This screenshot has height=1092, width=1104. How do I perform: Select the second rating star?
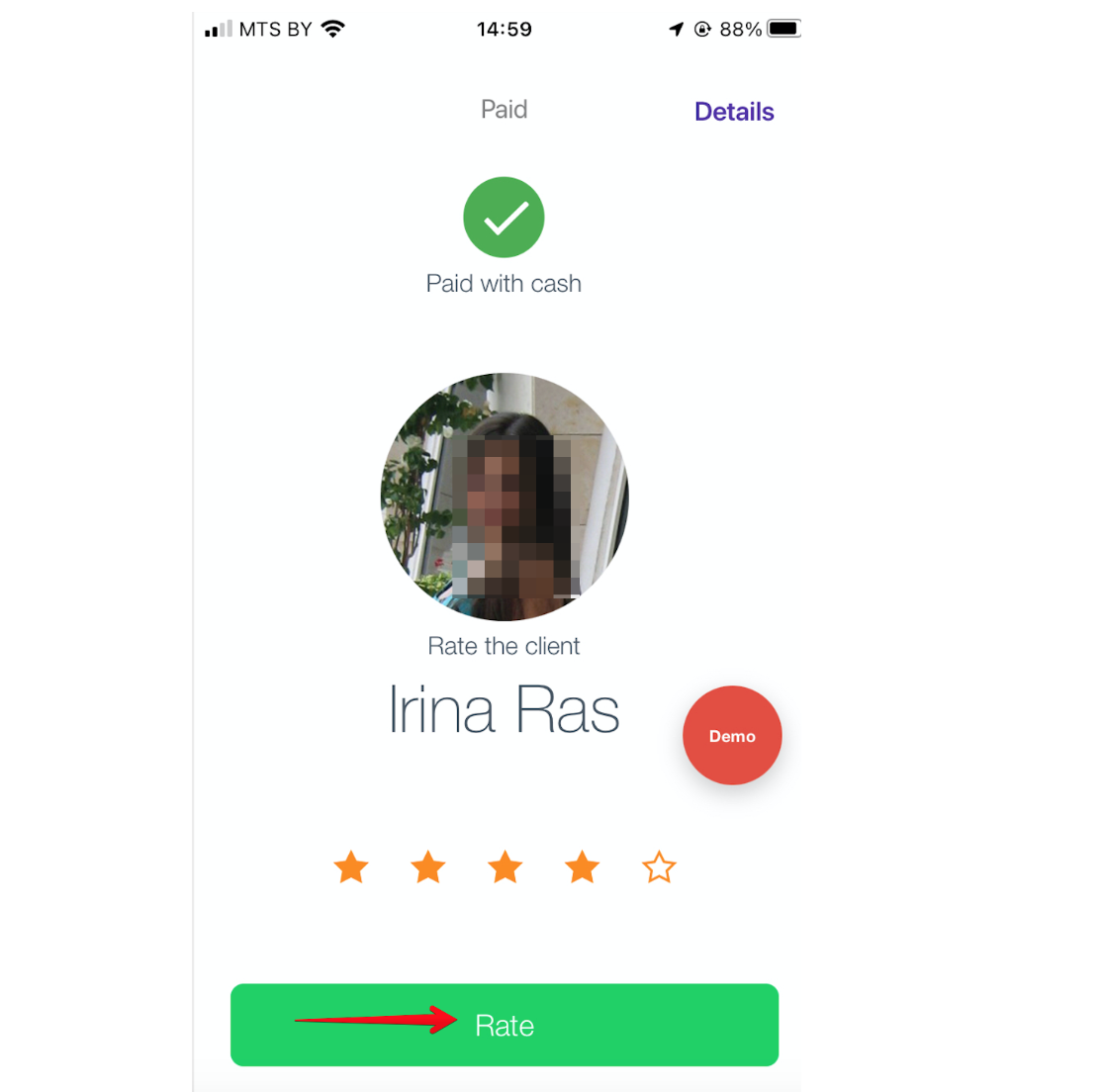click(428, 866)
